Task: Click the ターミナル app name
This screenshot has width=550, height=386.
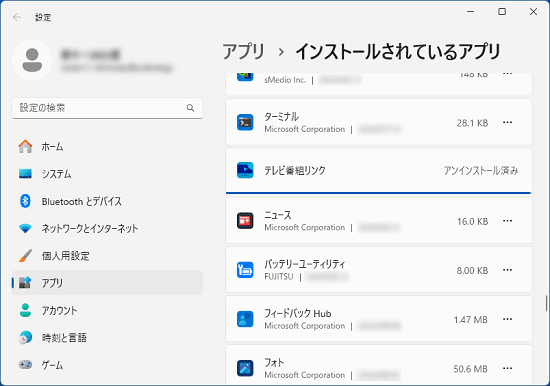Action: click(281, 117)
